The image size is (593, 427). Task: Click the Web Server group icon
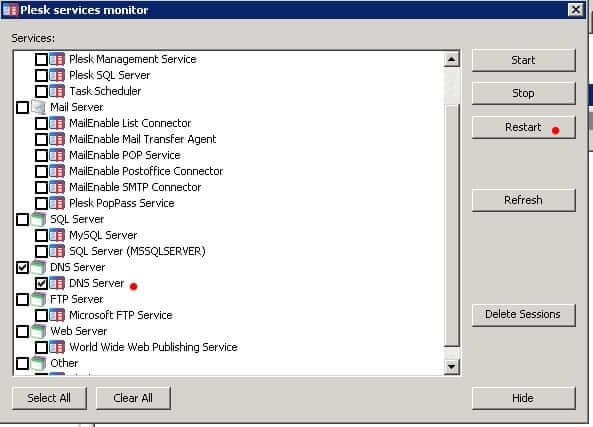(x=38, y=331)
